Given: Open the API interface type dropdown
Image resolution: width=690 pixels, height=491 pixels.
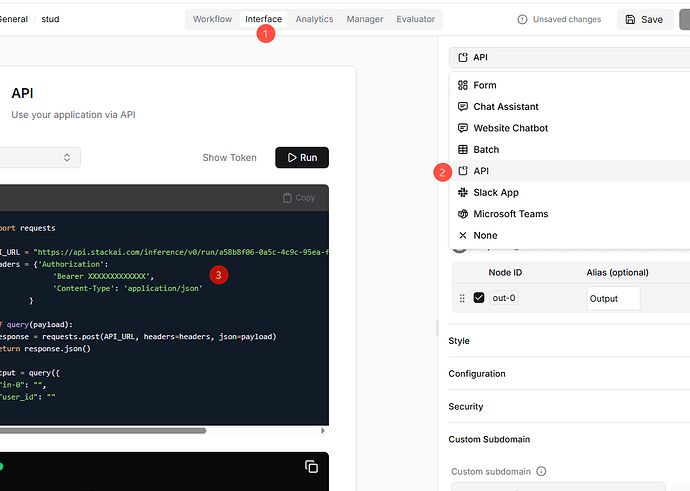Looking at the screenshot, I should (569, 58).
